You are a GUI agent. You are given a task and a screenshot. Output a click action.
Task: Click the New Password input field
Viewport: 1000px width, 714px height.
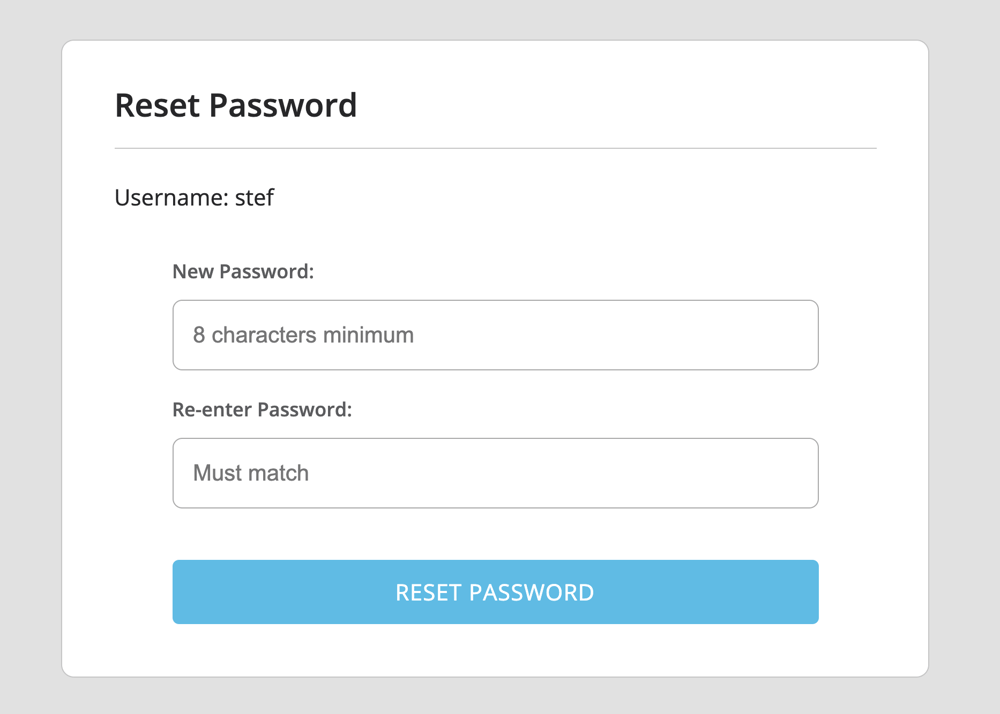pos(495,335)
